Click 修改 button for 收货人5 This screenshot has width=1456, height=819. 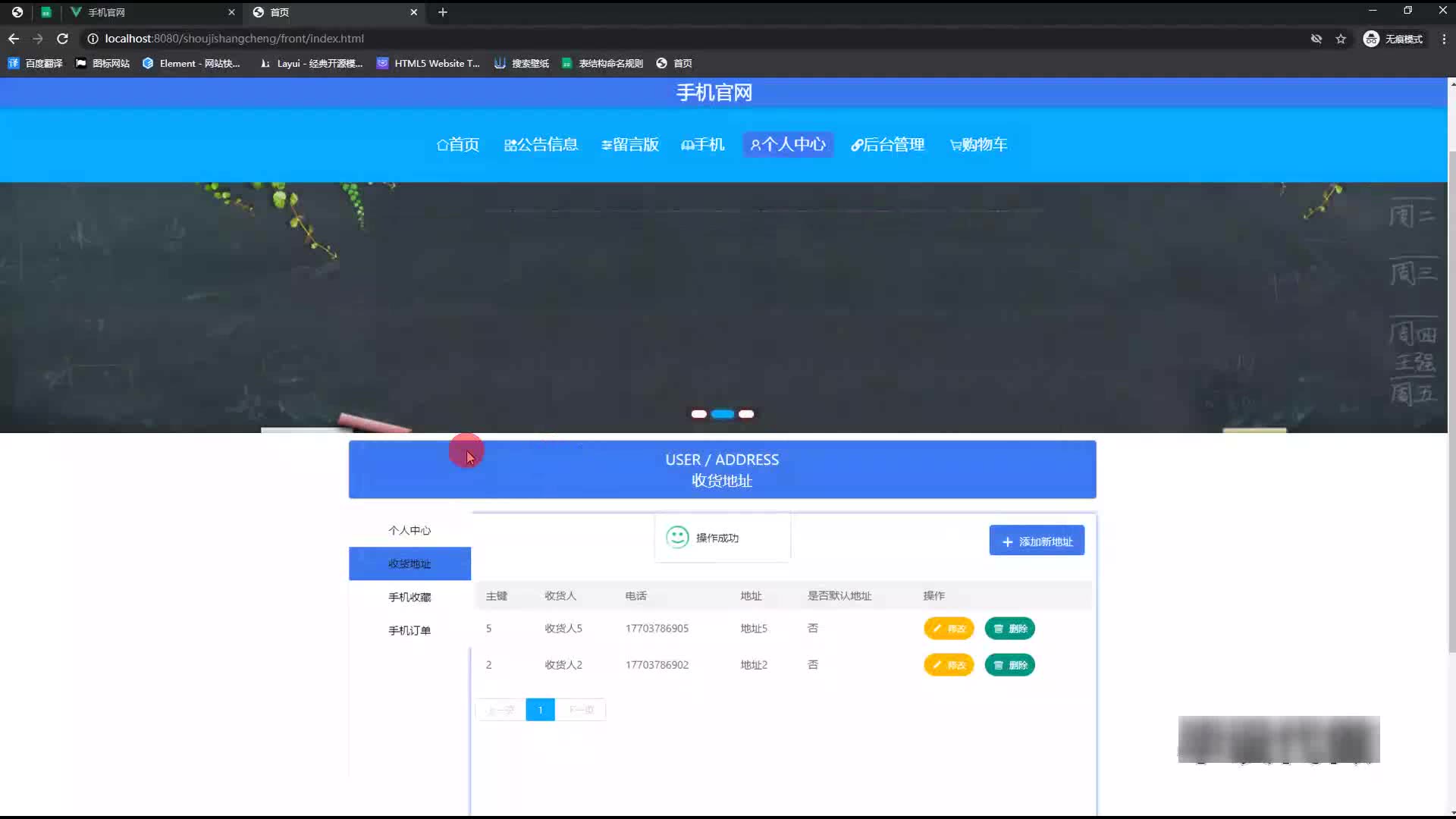coord(949,629)
